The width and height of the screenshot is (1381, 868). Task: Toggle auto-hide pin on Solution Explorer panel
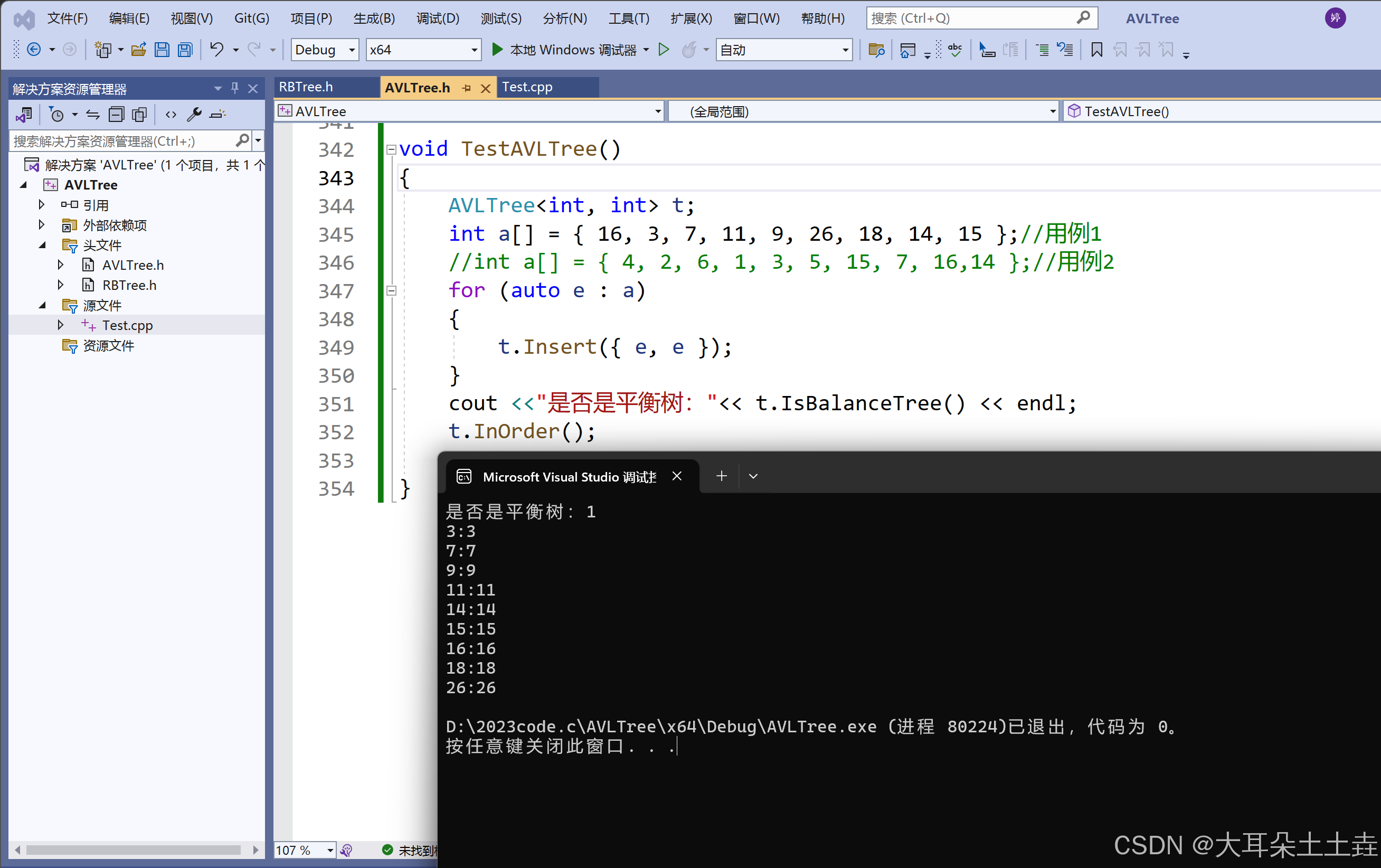coord(234,88)
